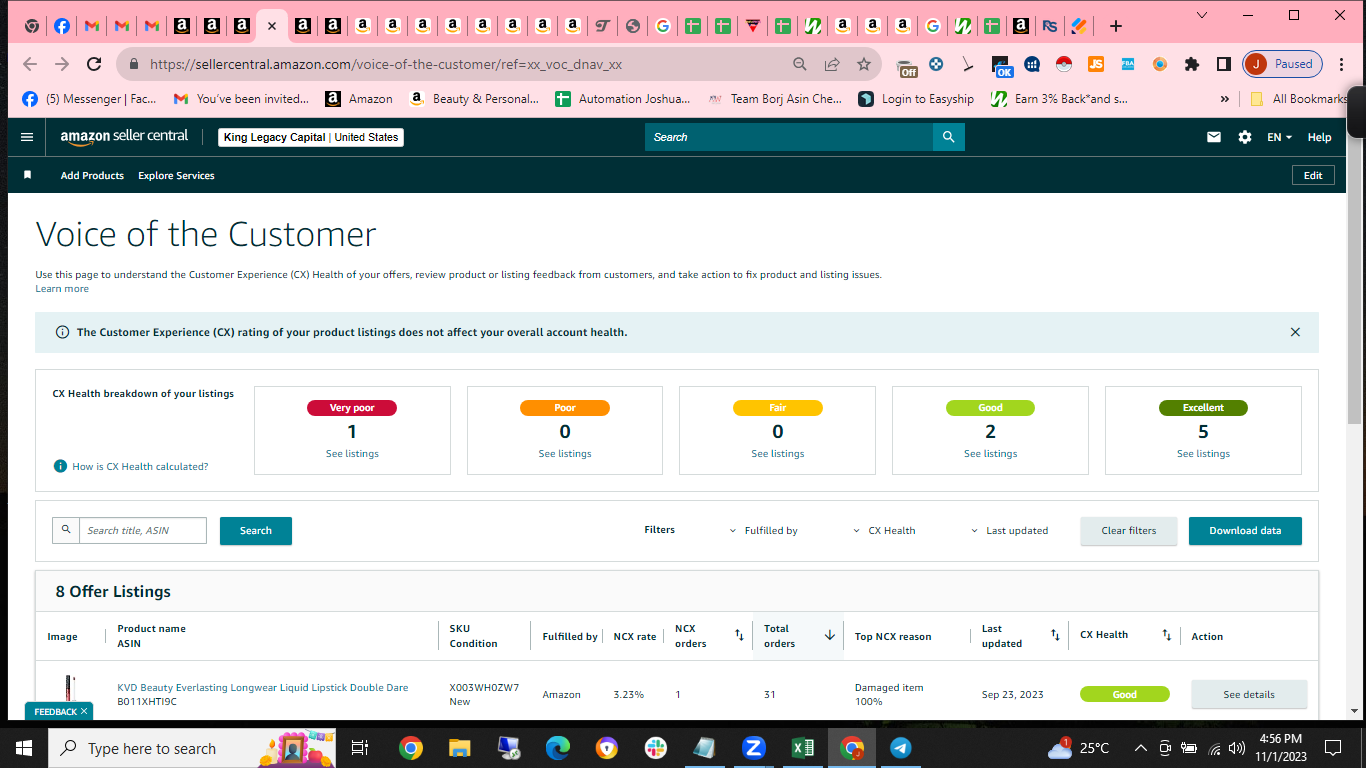This screenshot has width=1366, height=768.
Task: Sort listings by CX Health column
Action: click(x=1166, y=635)
